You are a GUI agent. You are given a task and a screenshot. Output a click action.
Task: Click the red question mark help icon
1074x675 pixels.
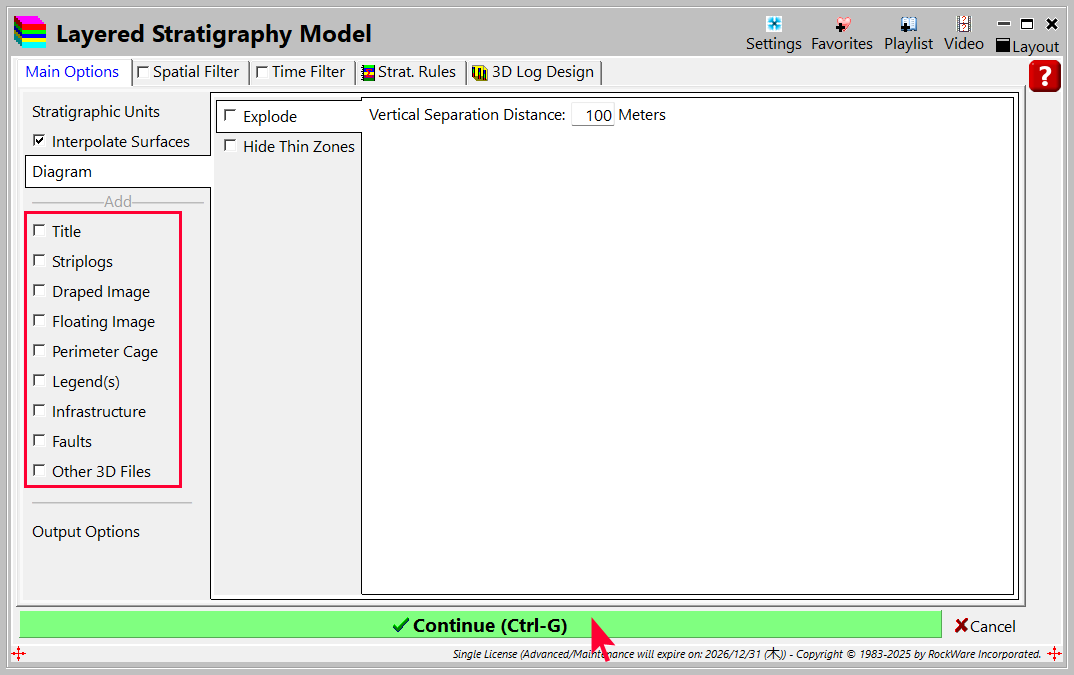tap(1044, 77)
